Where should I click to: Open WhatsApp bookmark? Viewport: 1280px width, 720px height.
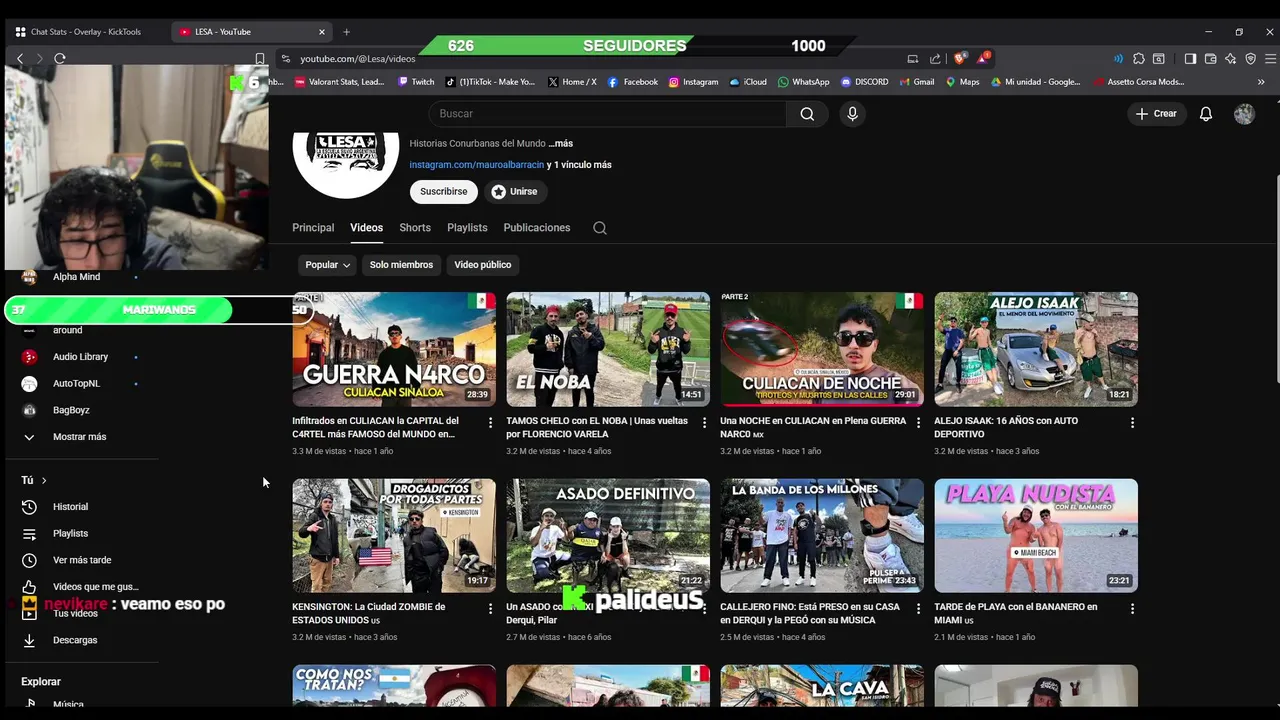803,82
